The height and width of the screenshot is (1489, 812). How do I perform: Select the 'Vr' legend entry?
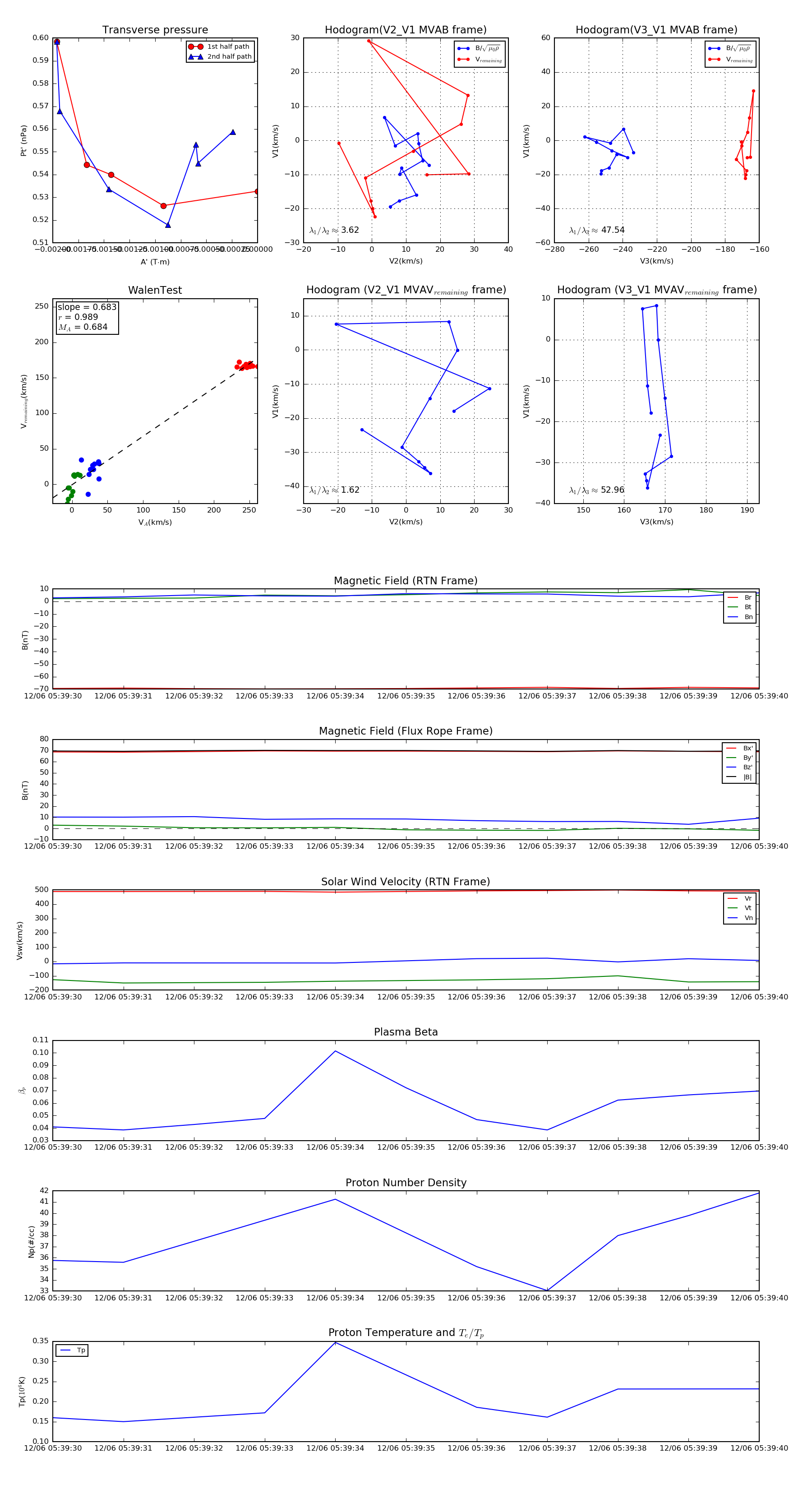pyautogui.click(x=740, y=898)
